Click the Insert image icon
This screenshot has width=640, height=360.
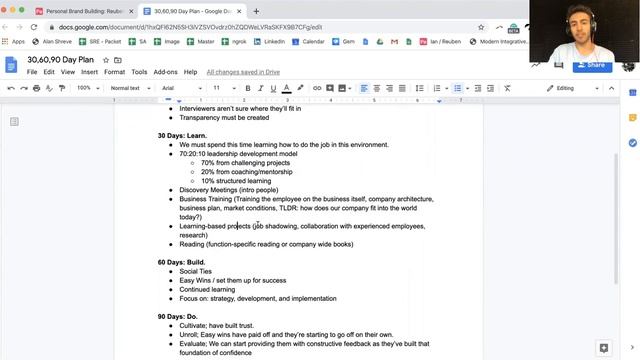[x=342, y=88]
